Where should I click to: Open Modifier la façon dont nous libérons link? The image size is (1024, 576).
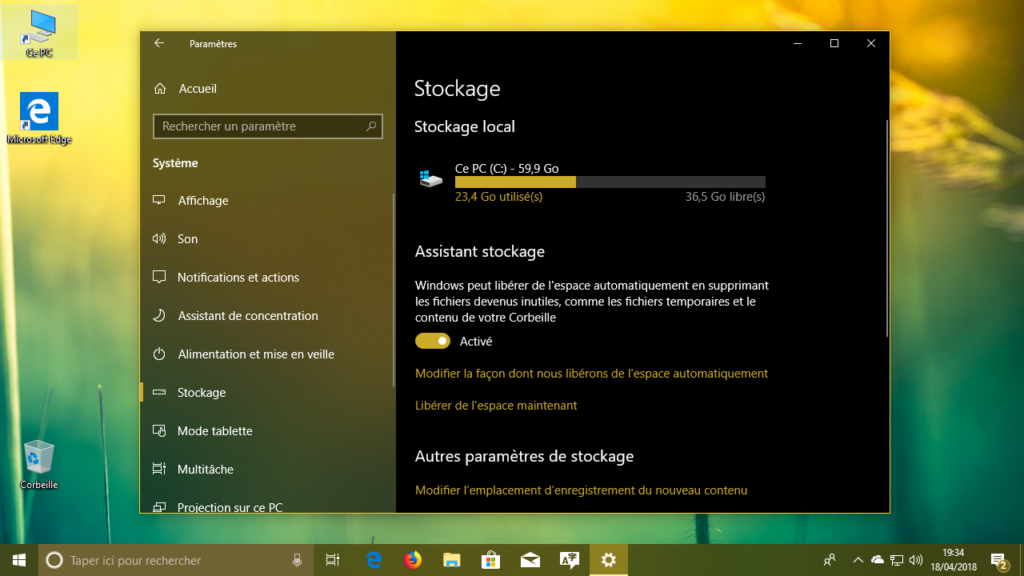591,374
